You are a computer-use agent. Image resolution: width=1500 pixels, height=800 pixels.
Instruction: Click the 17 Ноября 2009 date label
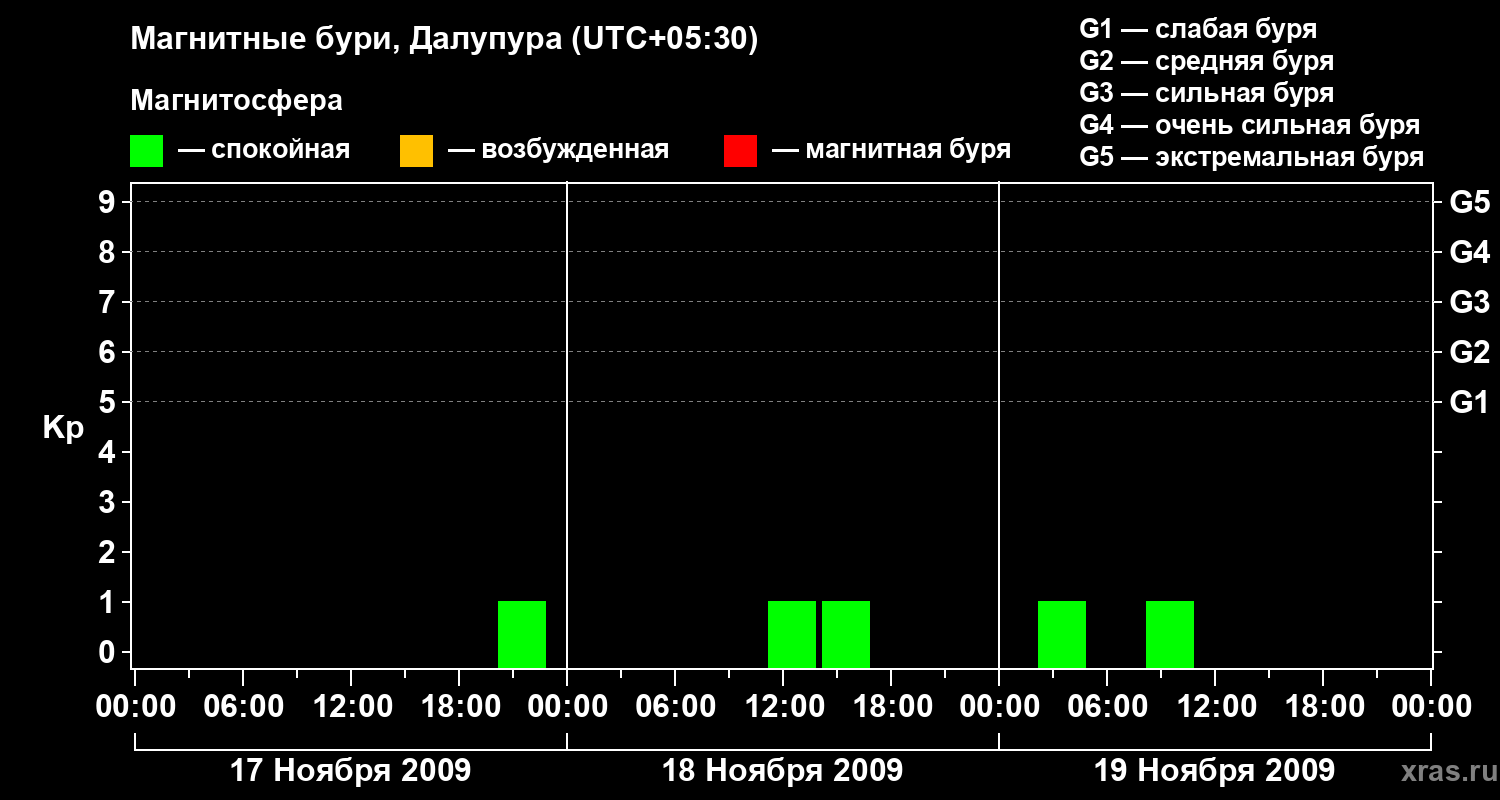point(350,771)
